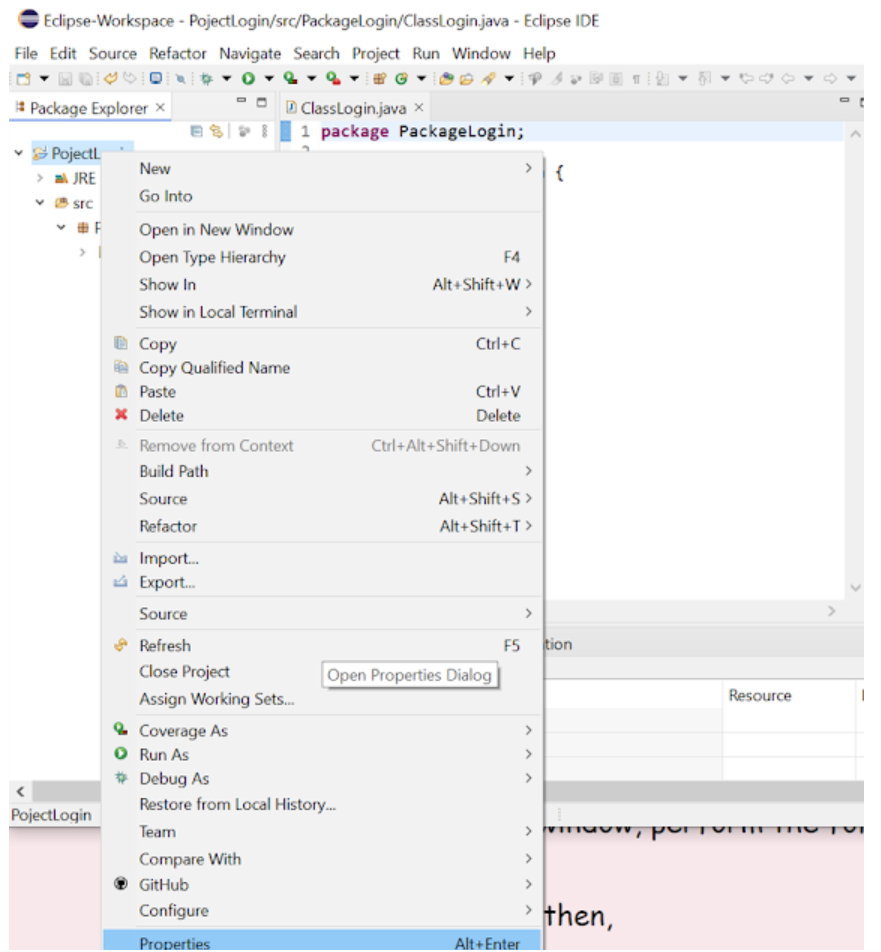Click the New Java Class toolbar icon
The width and height of the screenshot is (881, 952).
point(401,79)
